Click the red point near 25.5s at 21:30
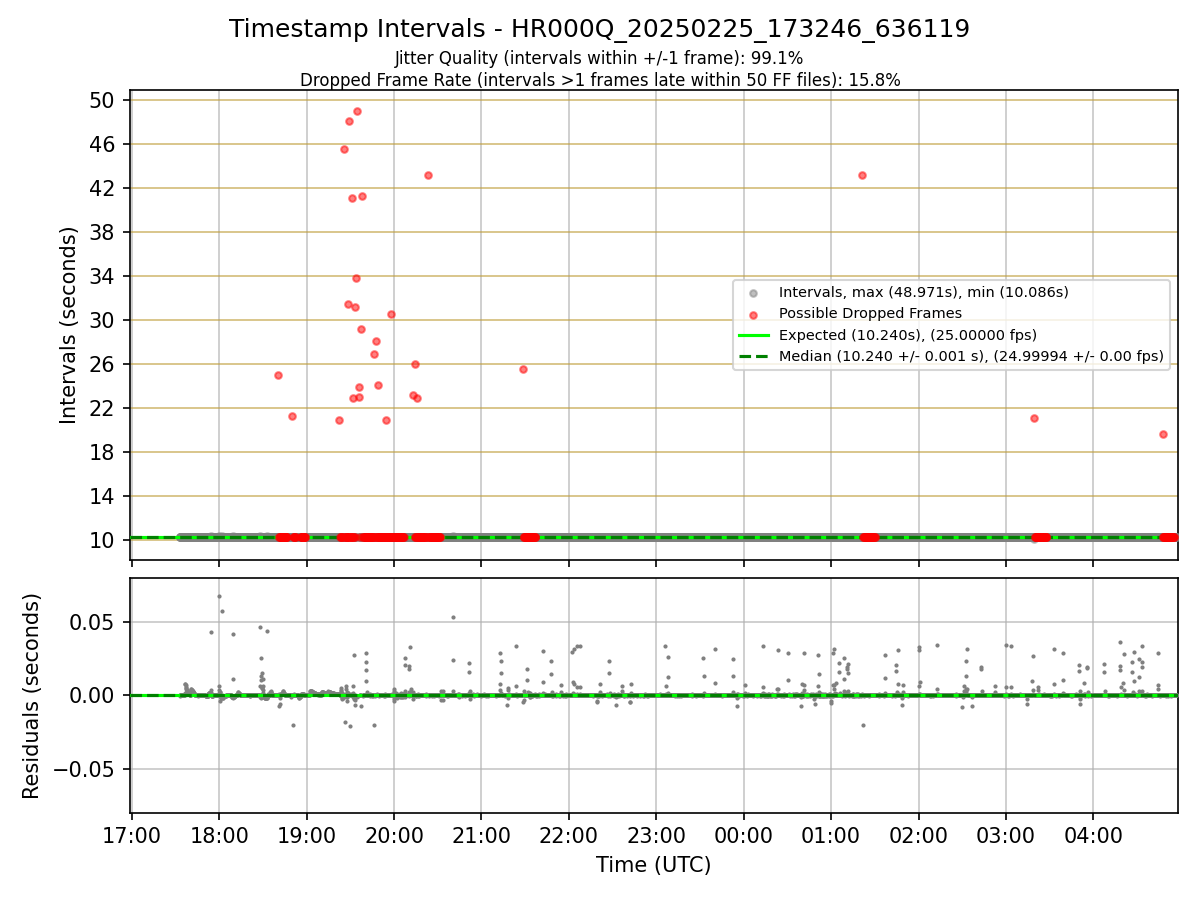Viewport: 1200px width, 900px height. [523, 369]
